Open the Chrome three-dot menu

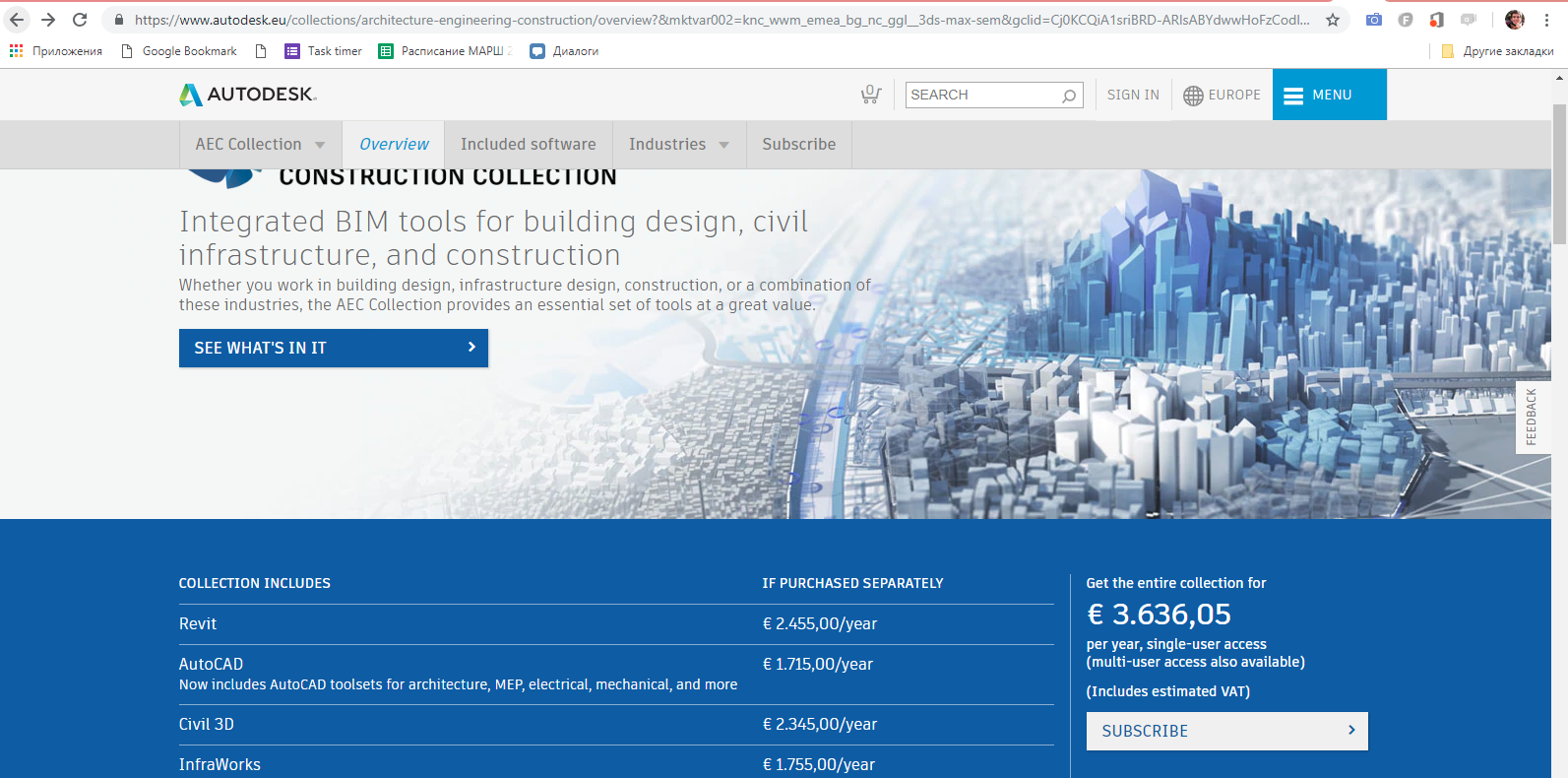(x=1546, y=20)
